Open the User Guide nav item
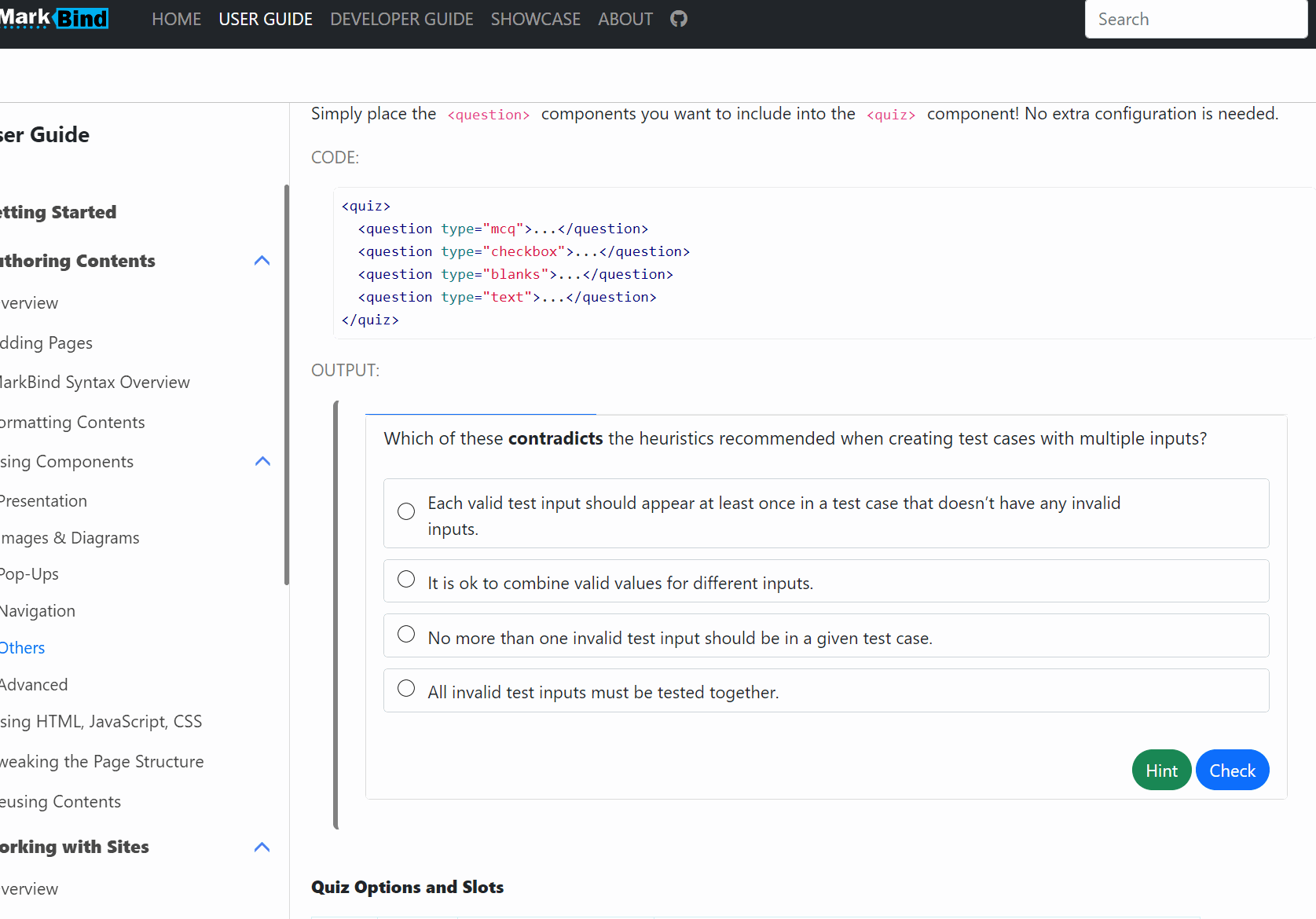This screenshot has width=1316, height=919. point(266,19)
